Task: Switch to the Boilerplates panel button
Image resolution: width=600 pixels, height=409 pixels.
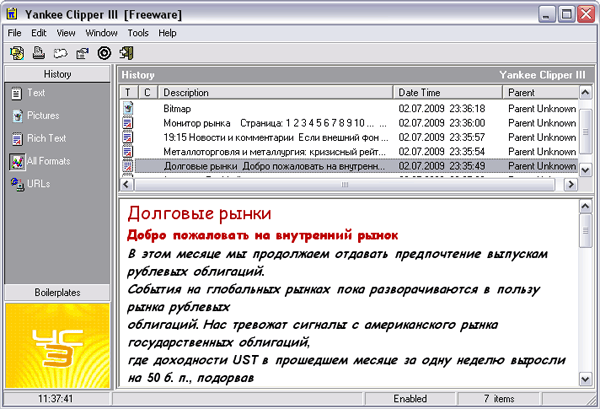Action: click(x=57, y=293)
